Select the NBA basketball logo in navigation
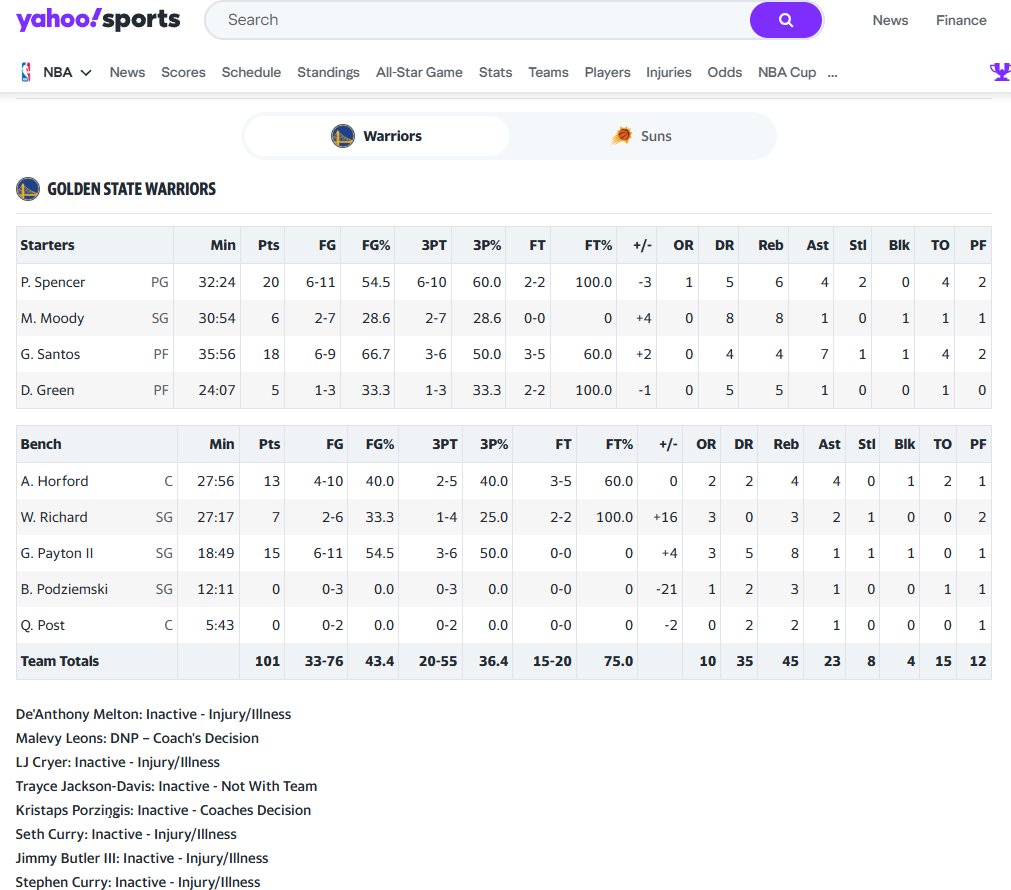1011x890 pixels. tap(26, 71)
